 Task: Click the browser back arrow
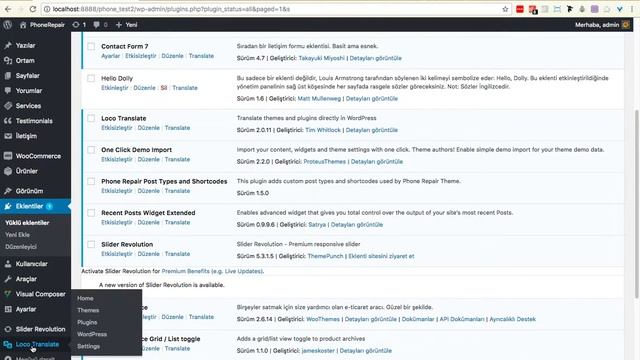tap(8, 9)
